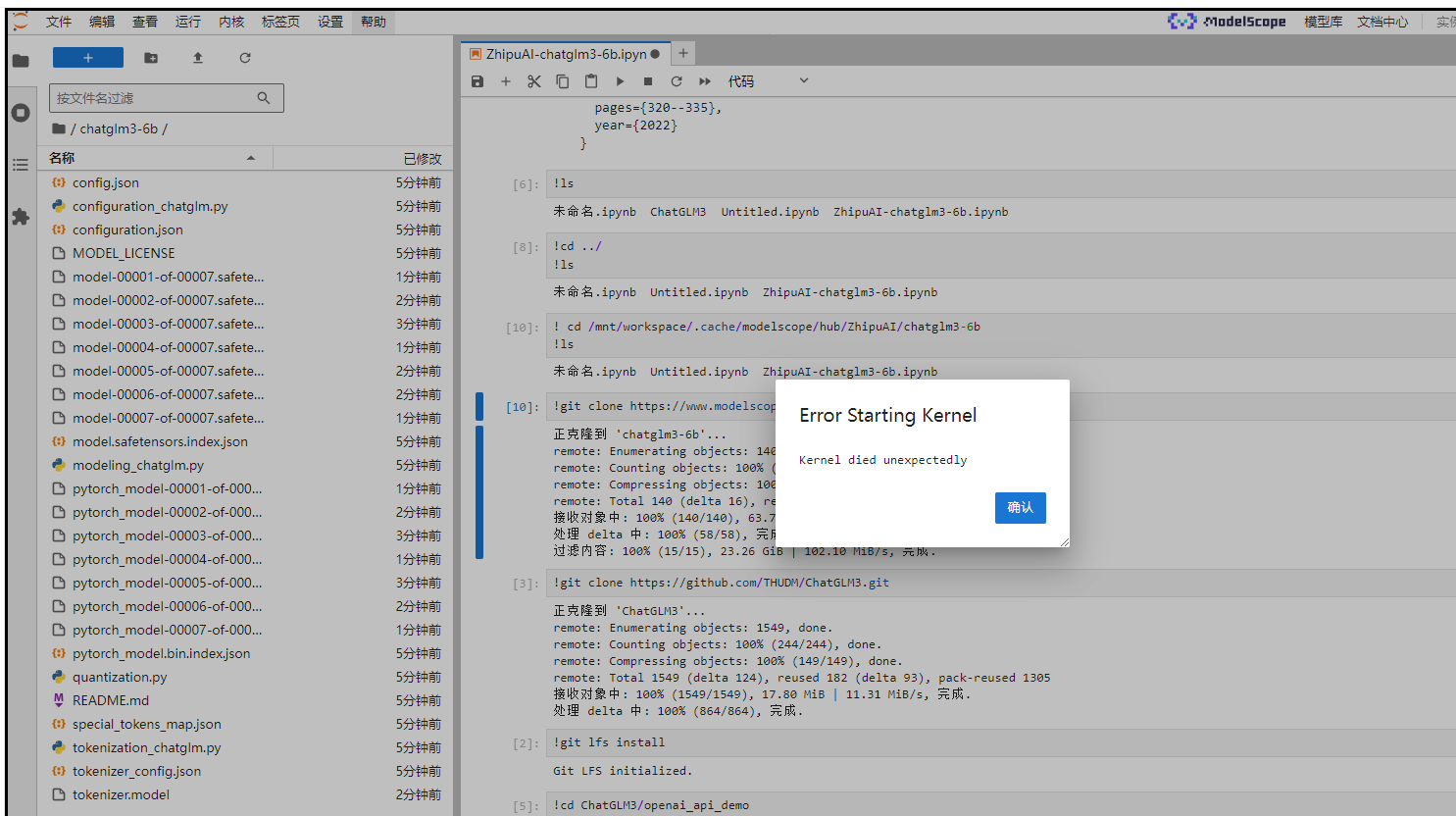Click the !git lfs install cell
Screen dimensions: 1456x816
tap(1001, 742)
